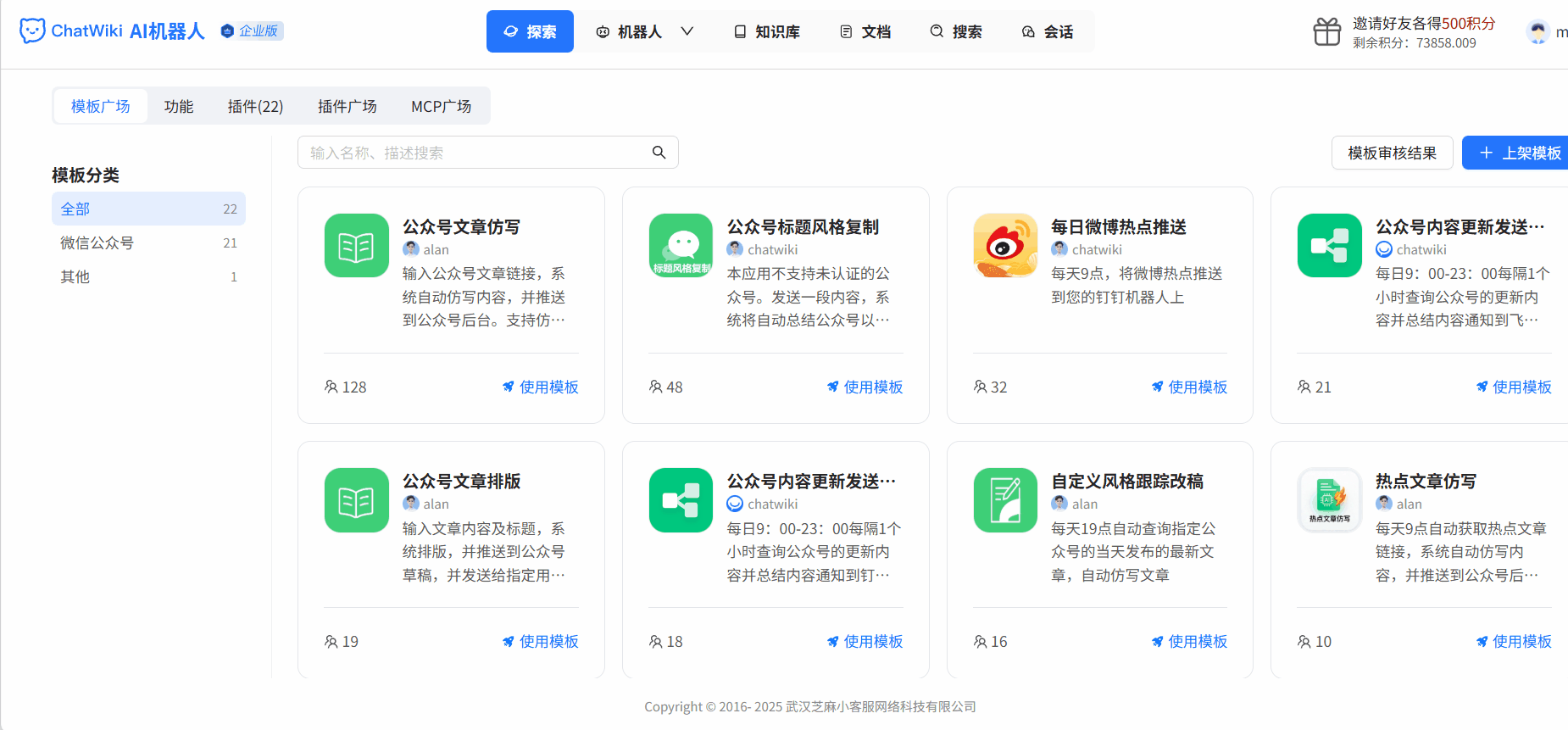Image resolution: width=1568 pixels, height=730 pixels.
Task: Open the user avatar in header
Action: pyautogui.click(x=1537, y=32)
